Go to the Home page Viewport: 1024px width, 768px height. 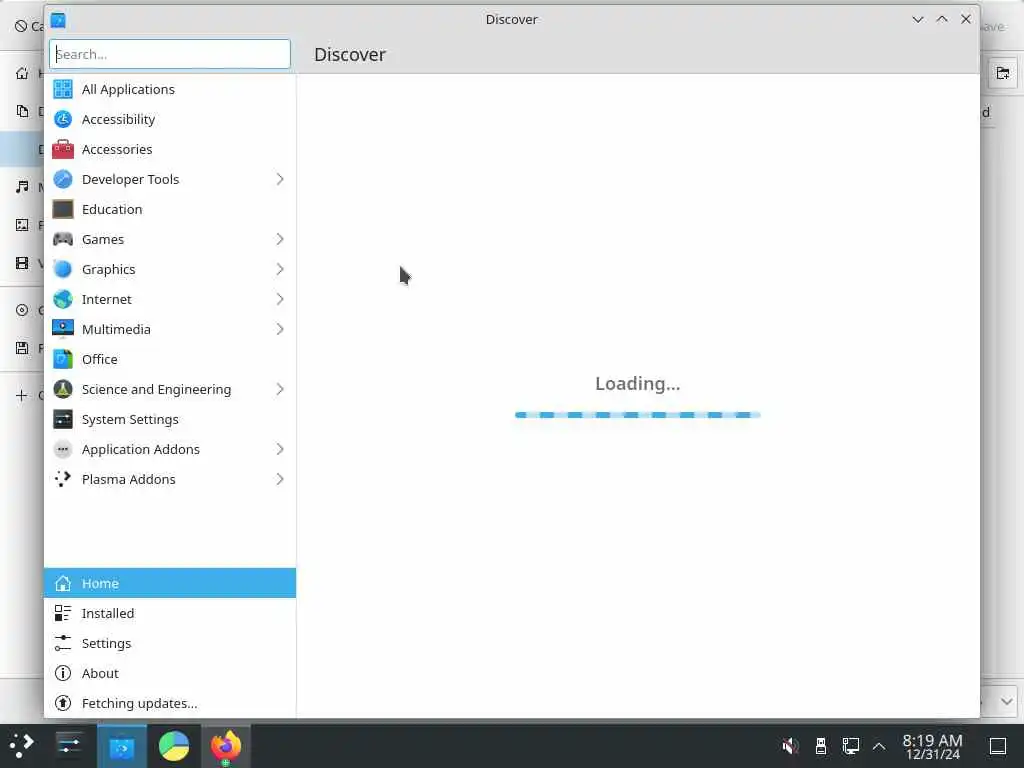click(170, 583)
